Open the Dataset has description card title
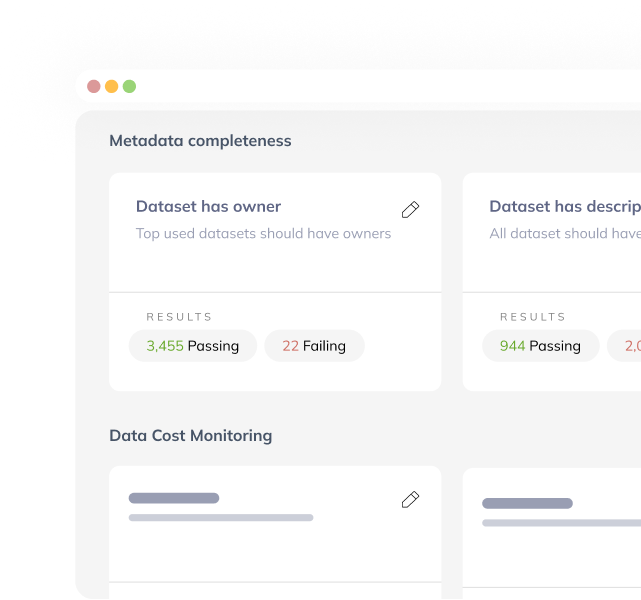This screenshot has height=600, width=641. [564, 207]
